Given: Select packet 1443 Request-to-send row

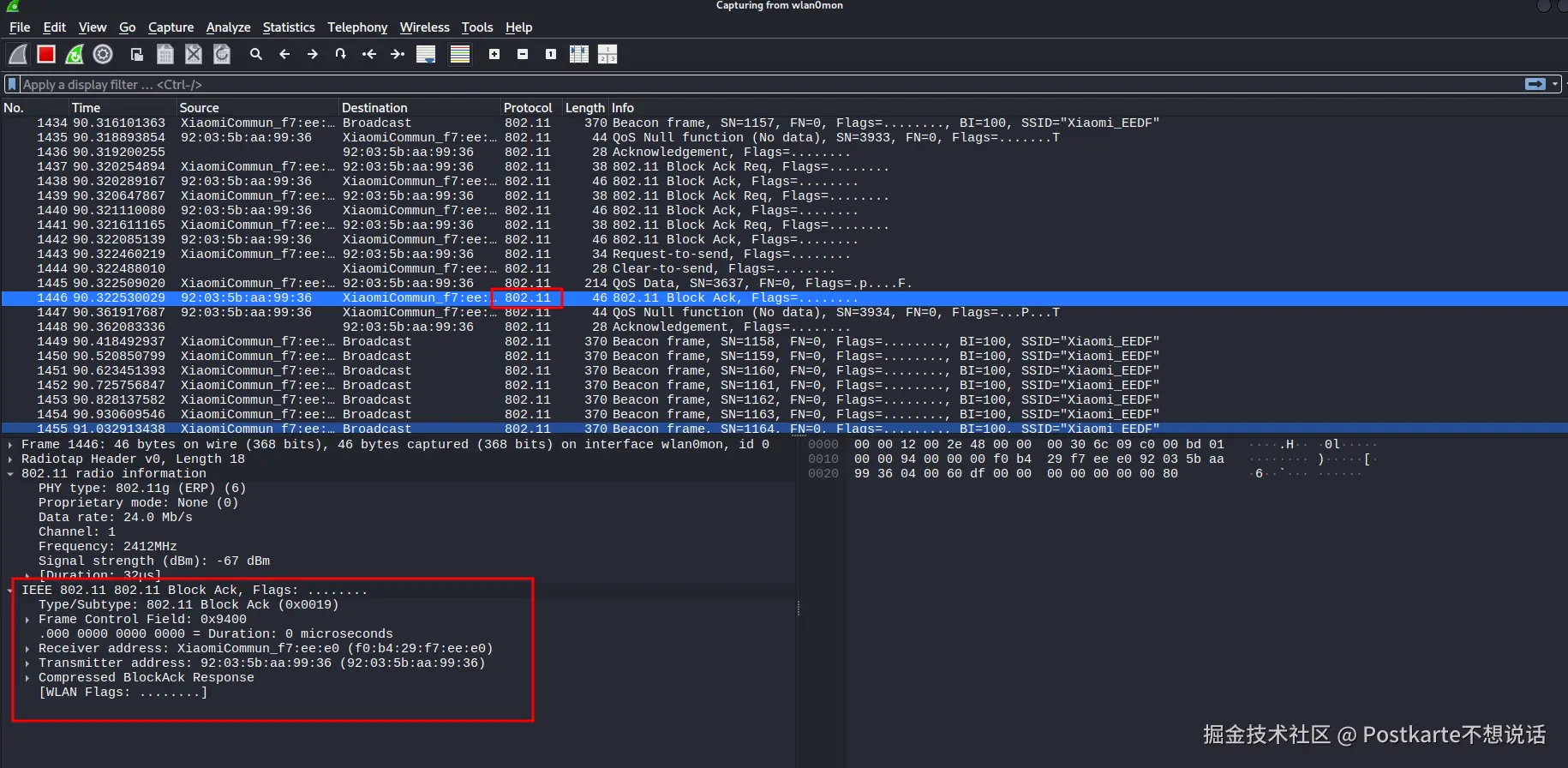Looking at the screenshot, I should tap(784, 254).
